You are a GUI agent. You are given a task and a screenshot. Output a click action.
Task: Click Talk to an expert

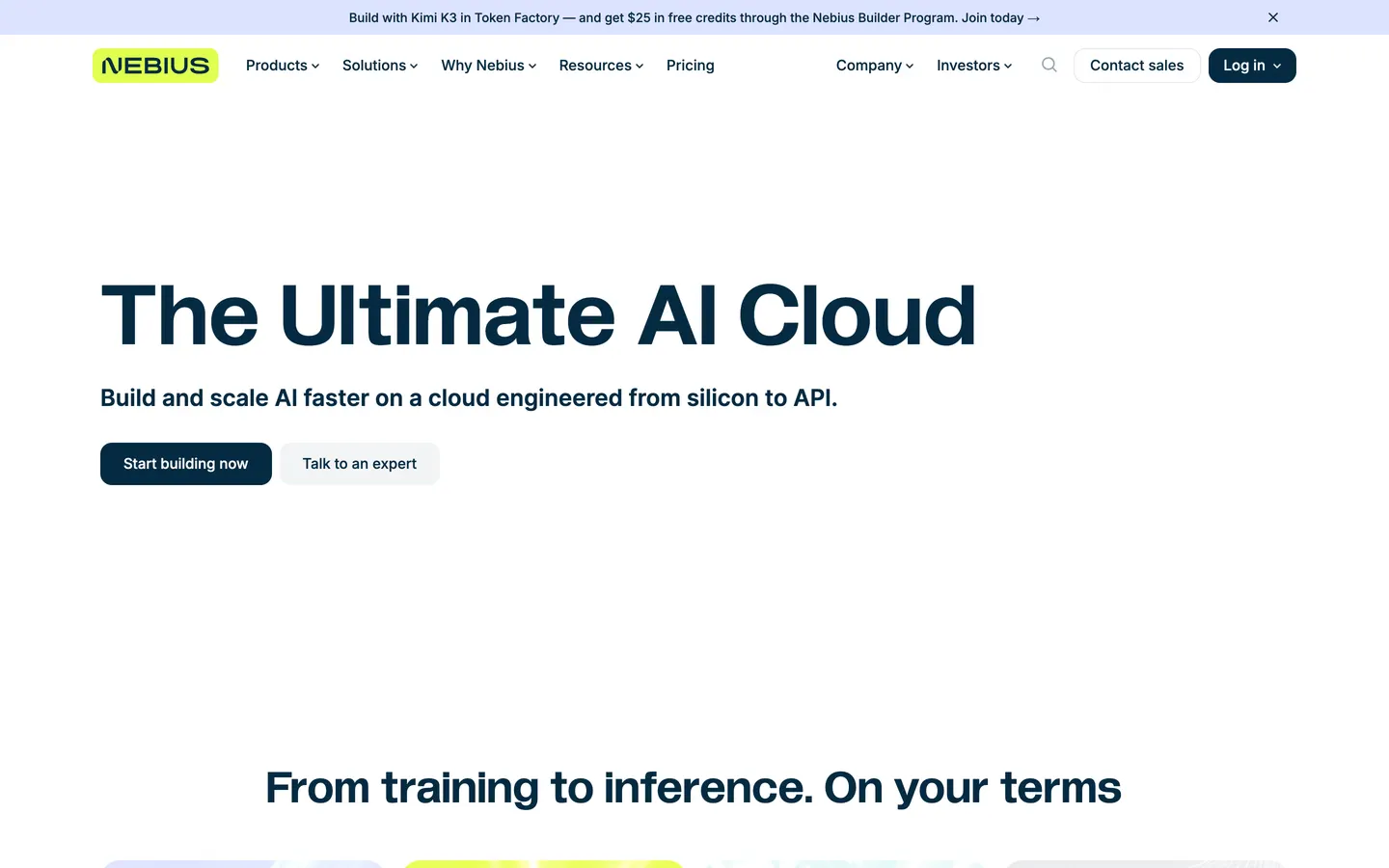click(360, 464)
